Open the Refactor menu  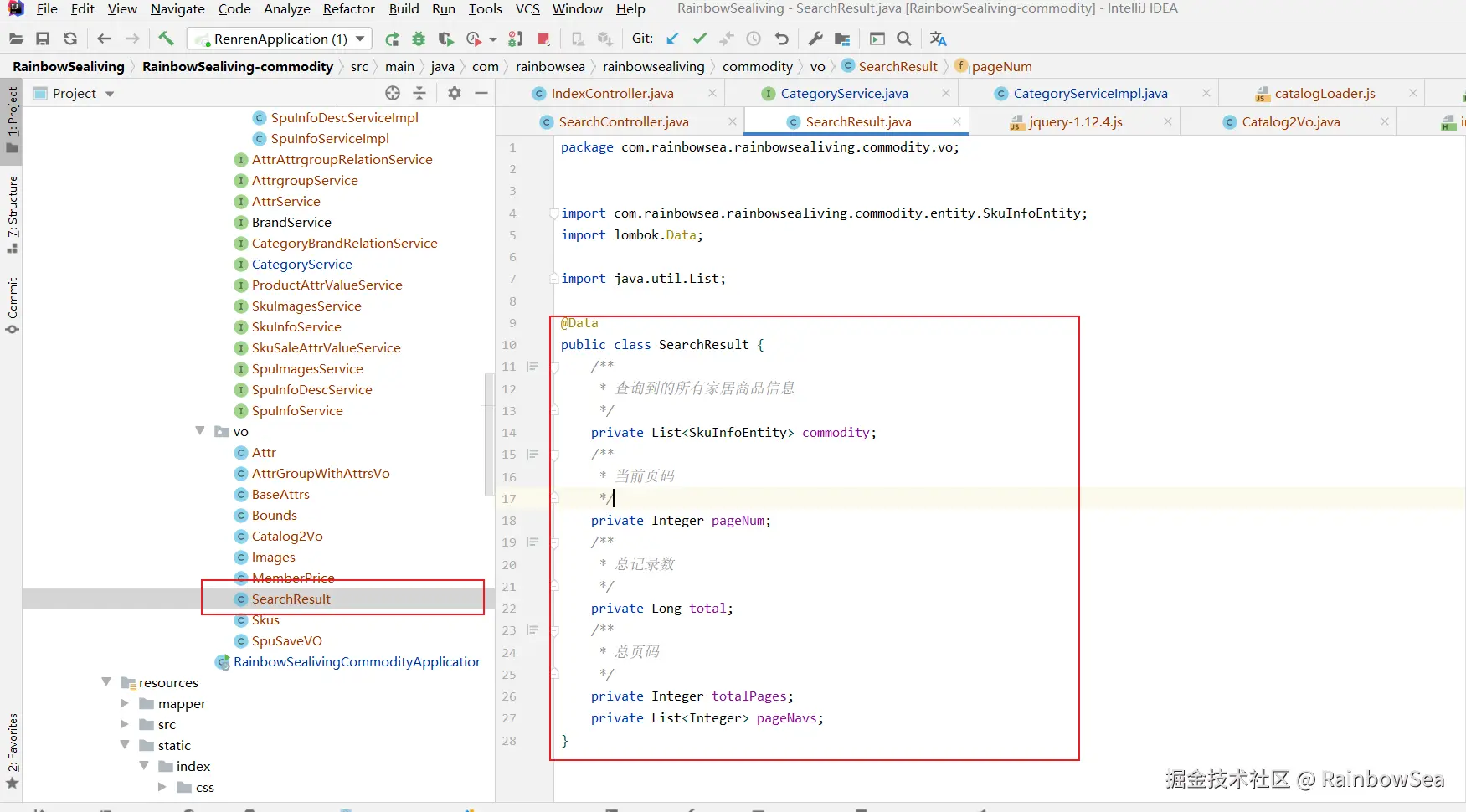click(348, 8)
